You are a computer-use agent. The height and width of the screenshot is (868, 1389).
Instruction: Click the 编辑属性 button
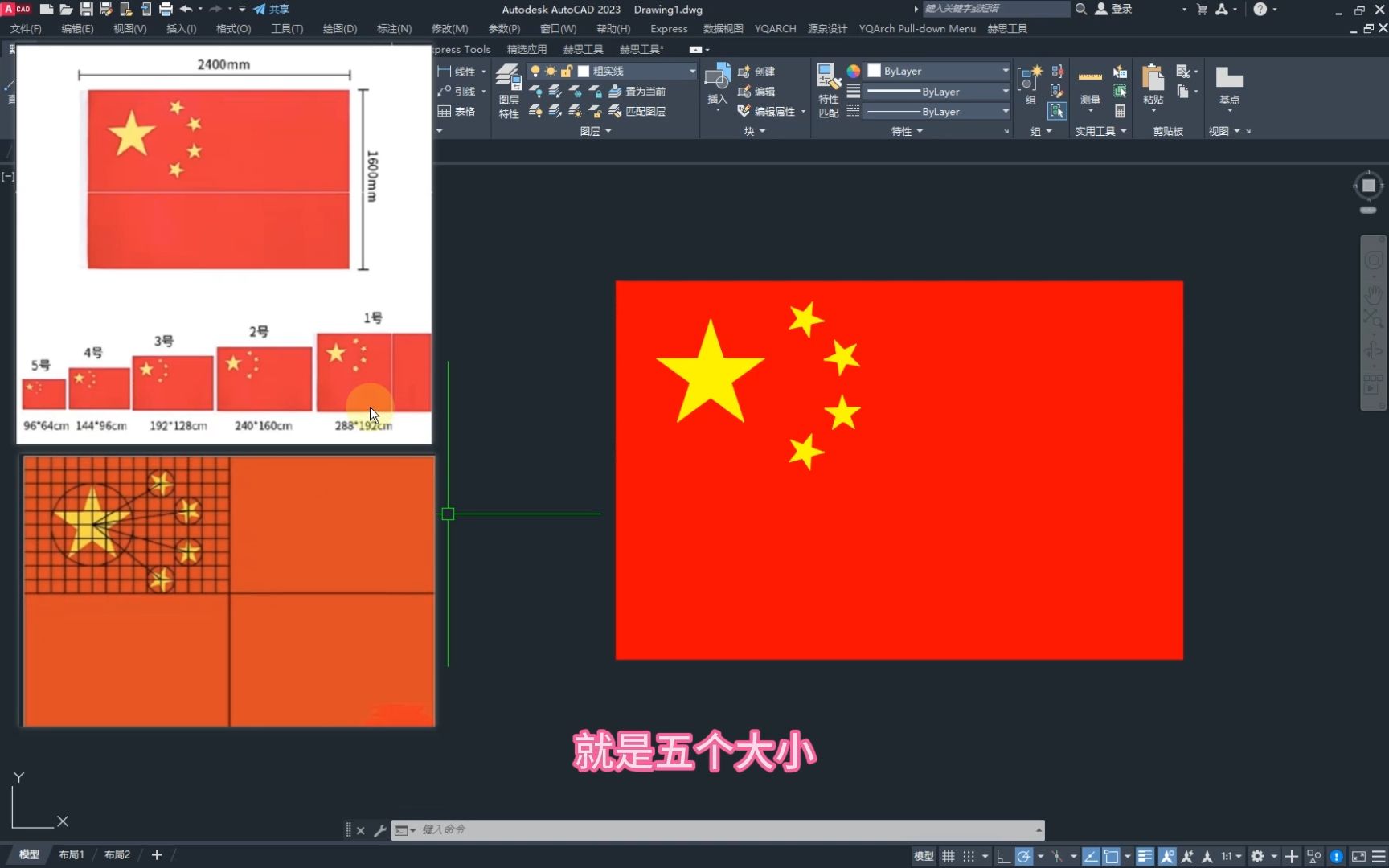[767, 111]
